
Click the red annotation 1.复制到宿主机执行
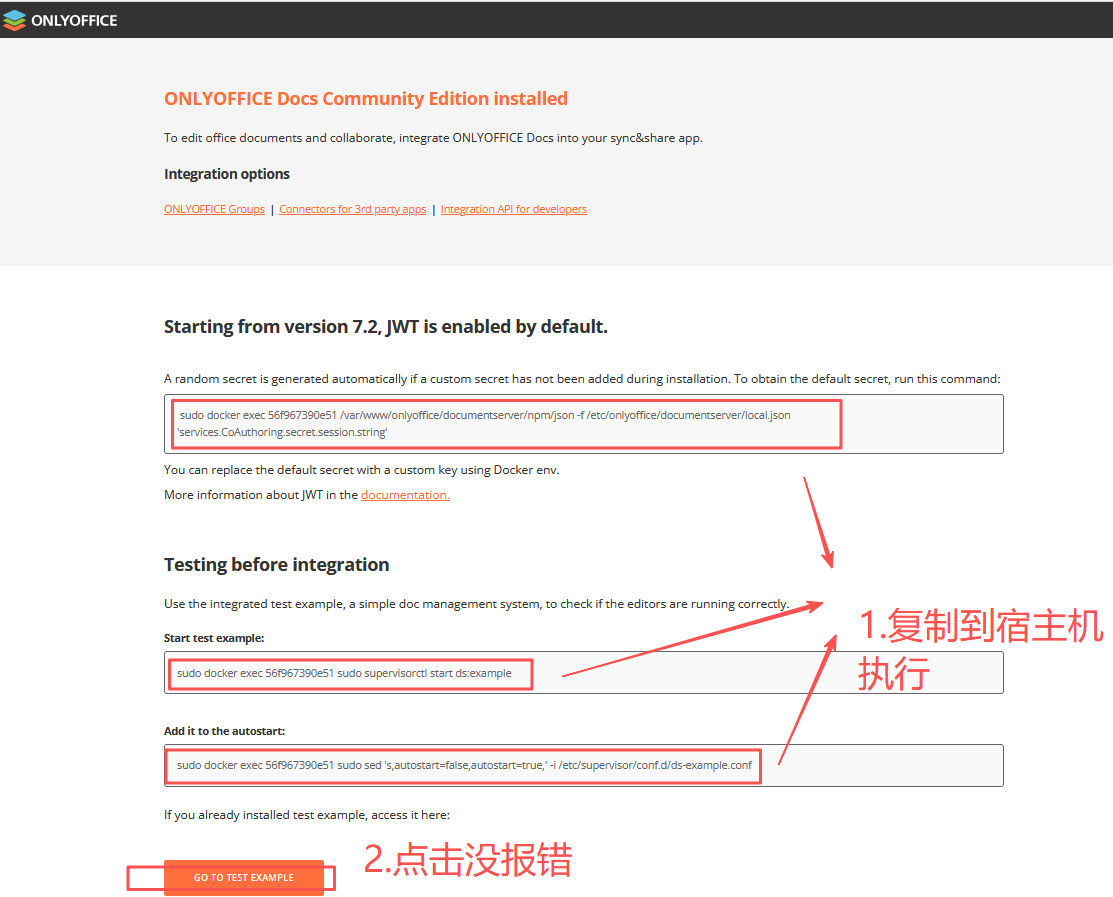(978, 648)
